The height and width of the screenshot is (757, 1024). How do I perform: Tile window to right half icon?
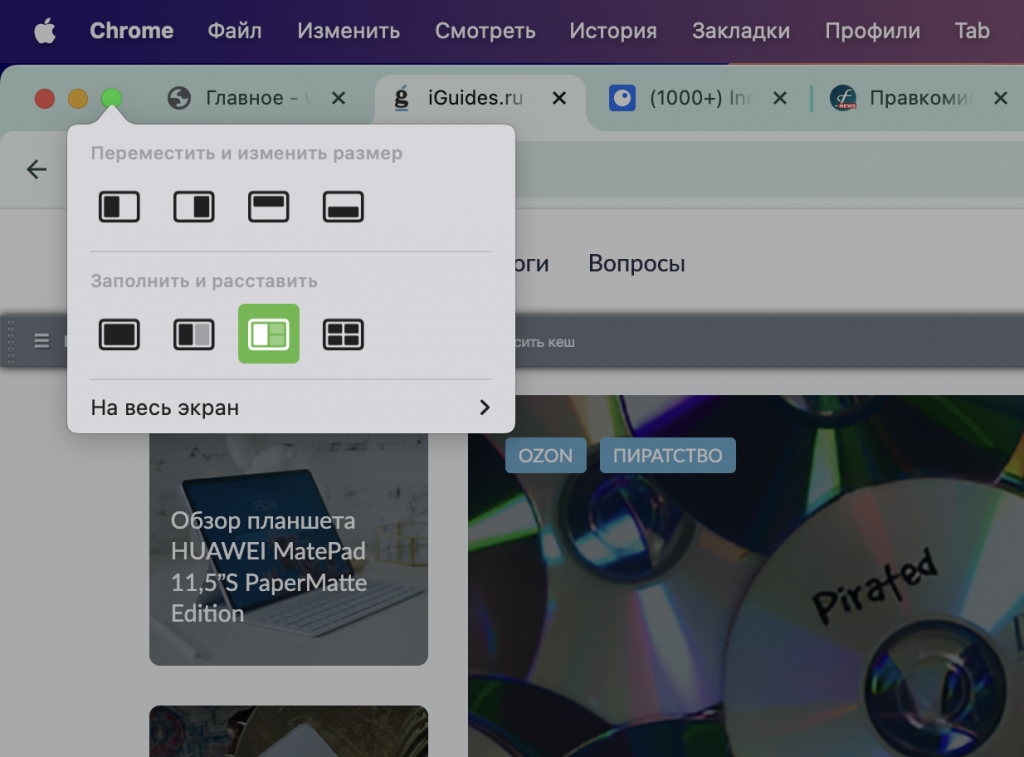[x=194, y=207]
